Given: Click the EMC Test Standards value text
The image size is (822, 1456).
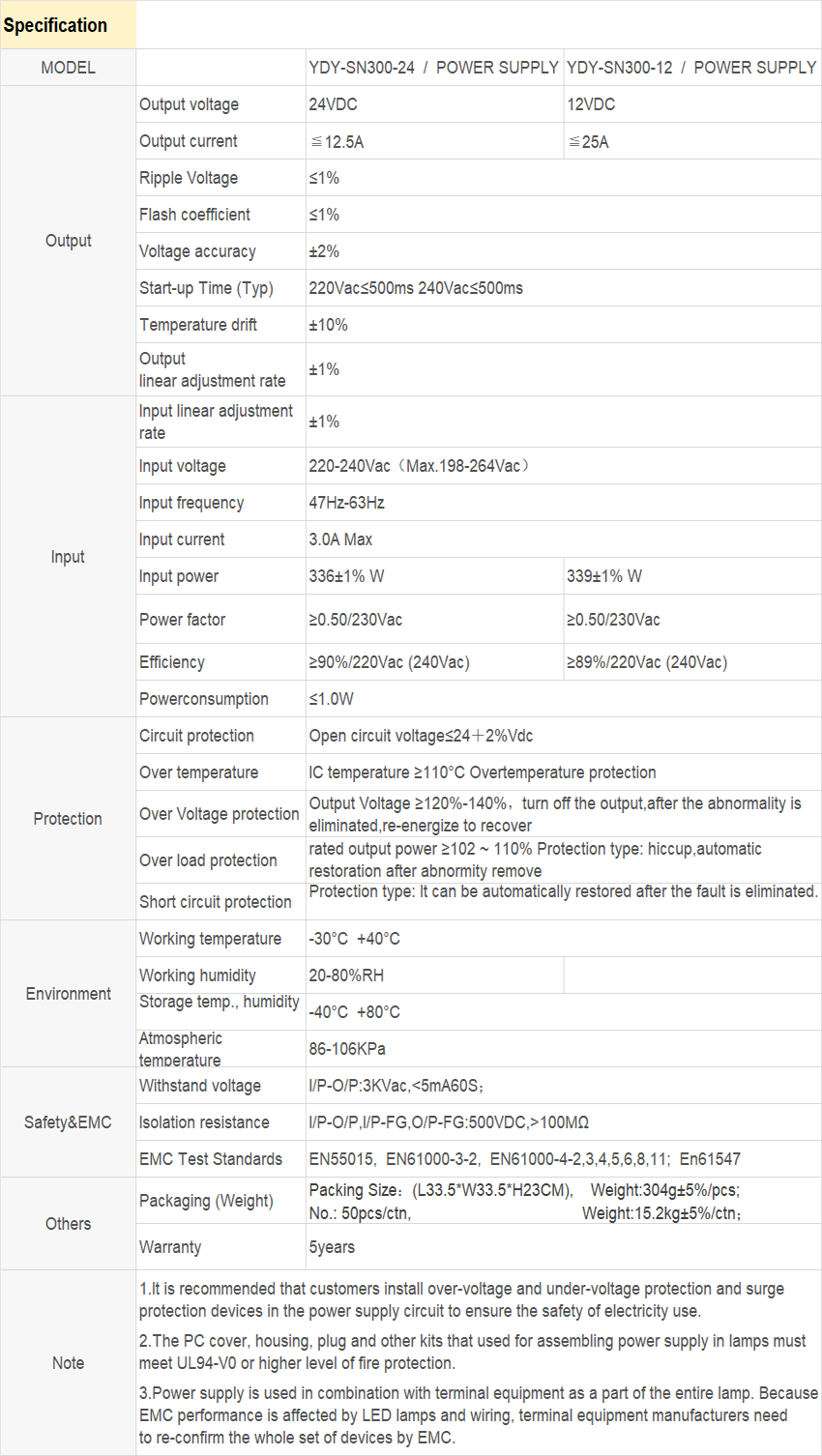Looking at the screenshot, I should click(x=525, y=1159).
